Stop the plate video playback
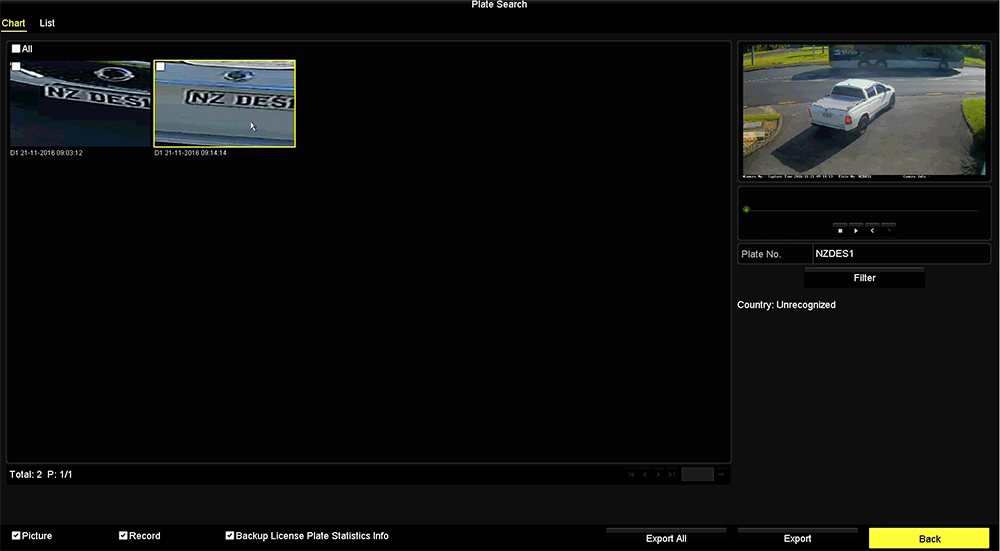 click(840, 230)
